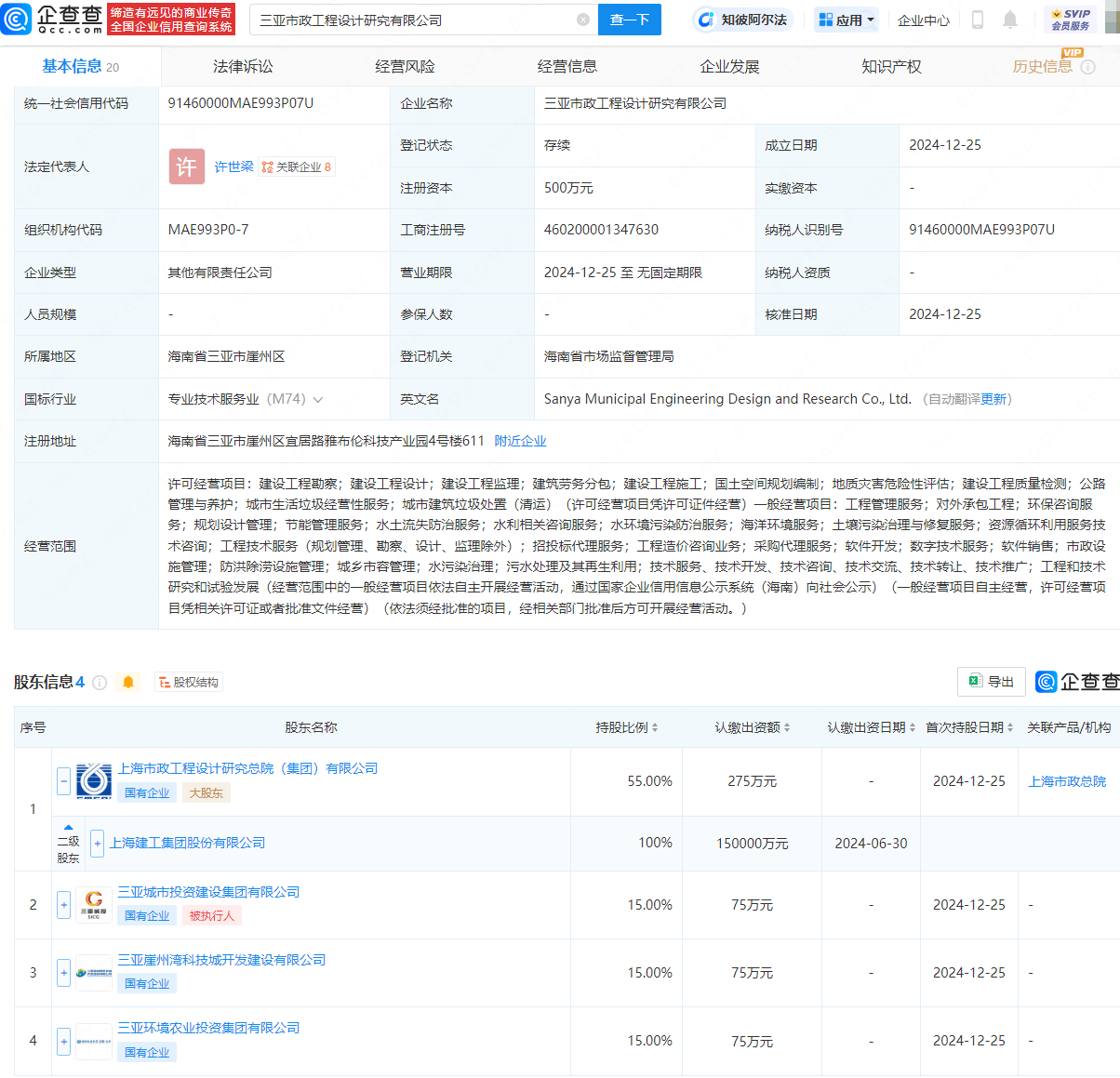Expand 三亚环境农业投资集团 shareholder row

[x=63, y=1041]
